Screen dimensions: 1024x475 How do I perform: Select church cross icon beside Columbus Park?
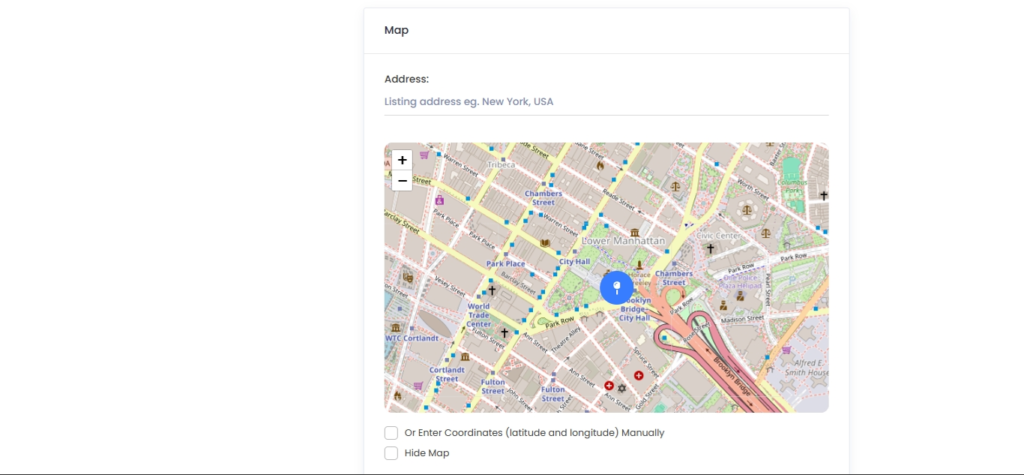coord(824,195)
